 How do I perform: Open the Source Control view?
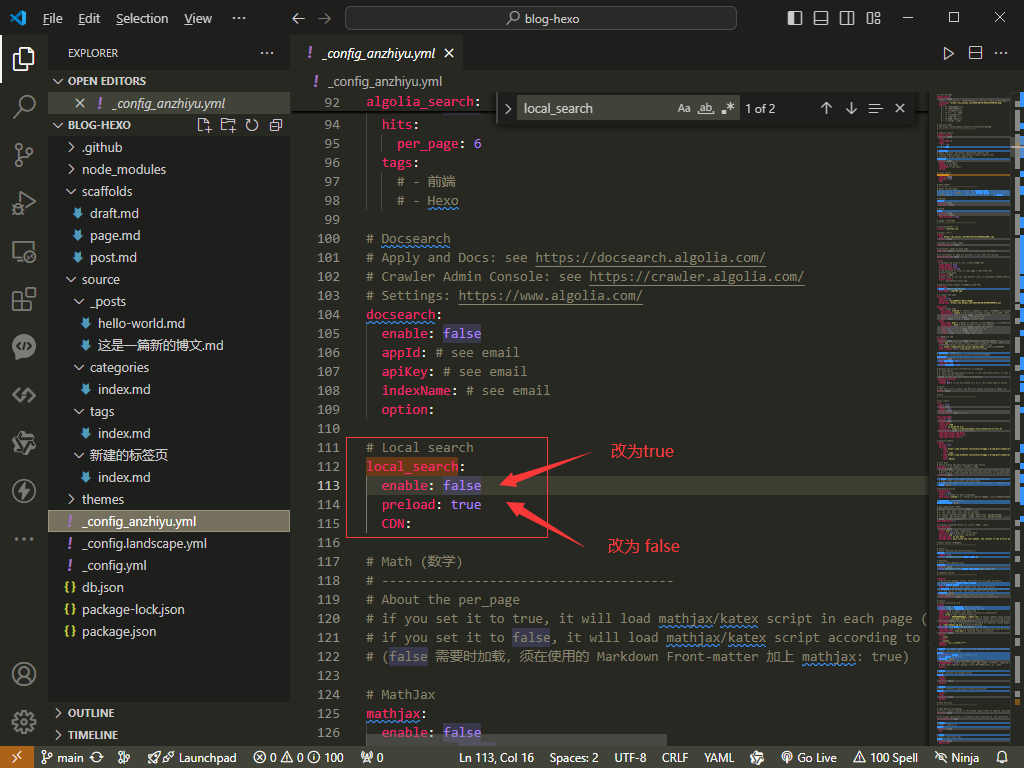pos(24,155)
